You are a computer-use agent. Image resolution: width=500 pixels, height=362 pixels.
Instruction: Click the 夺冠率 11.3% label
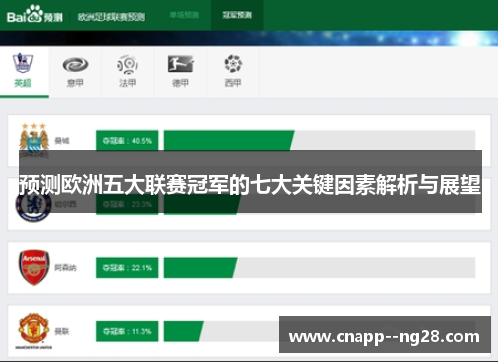(127, 331)
